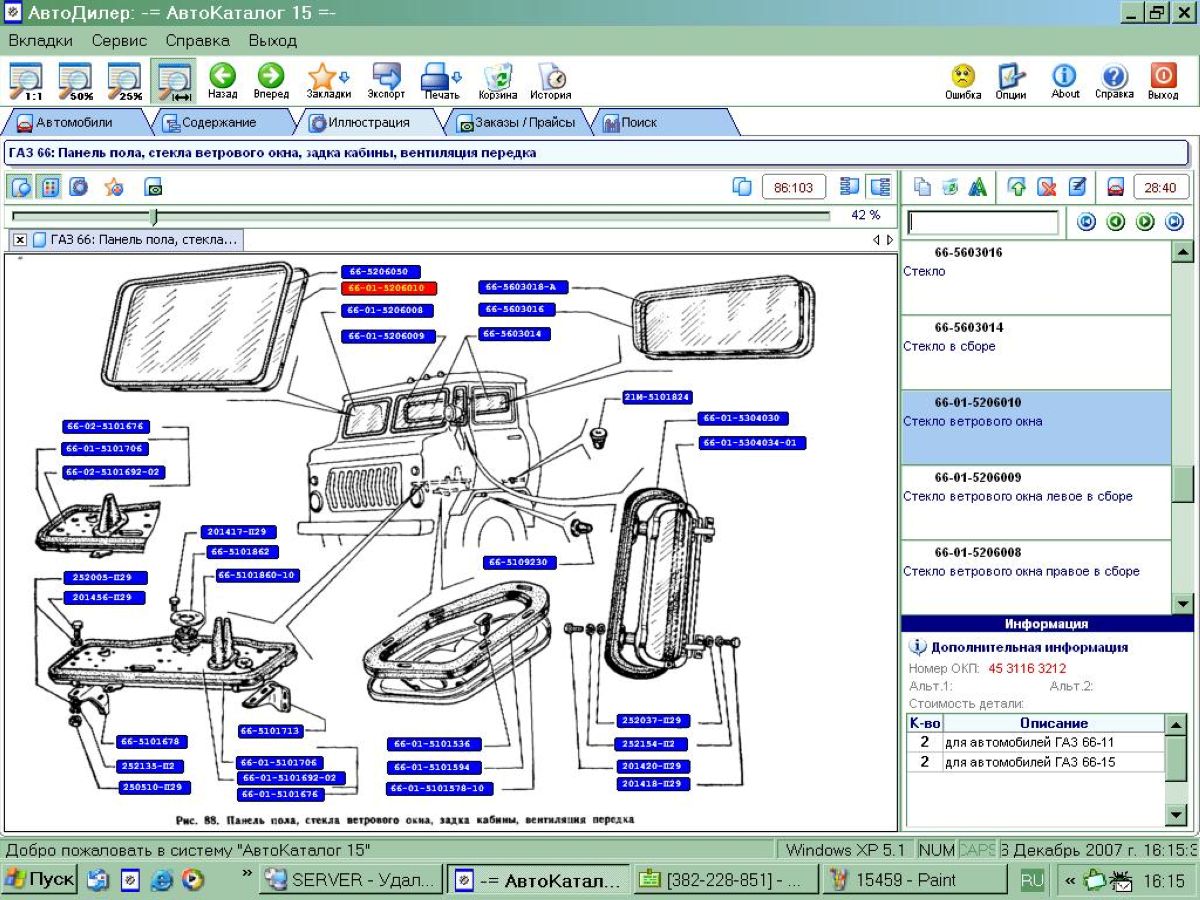Click label 21M-5101824 in illustration

coord(657,398)
